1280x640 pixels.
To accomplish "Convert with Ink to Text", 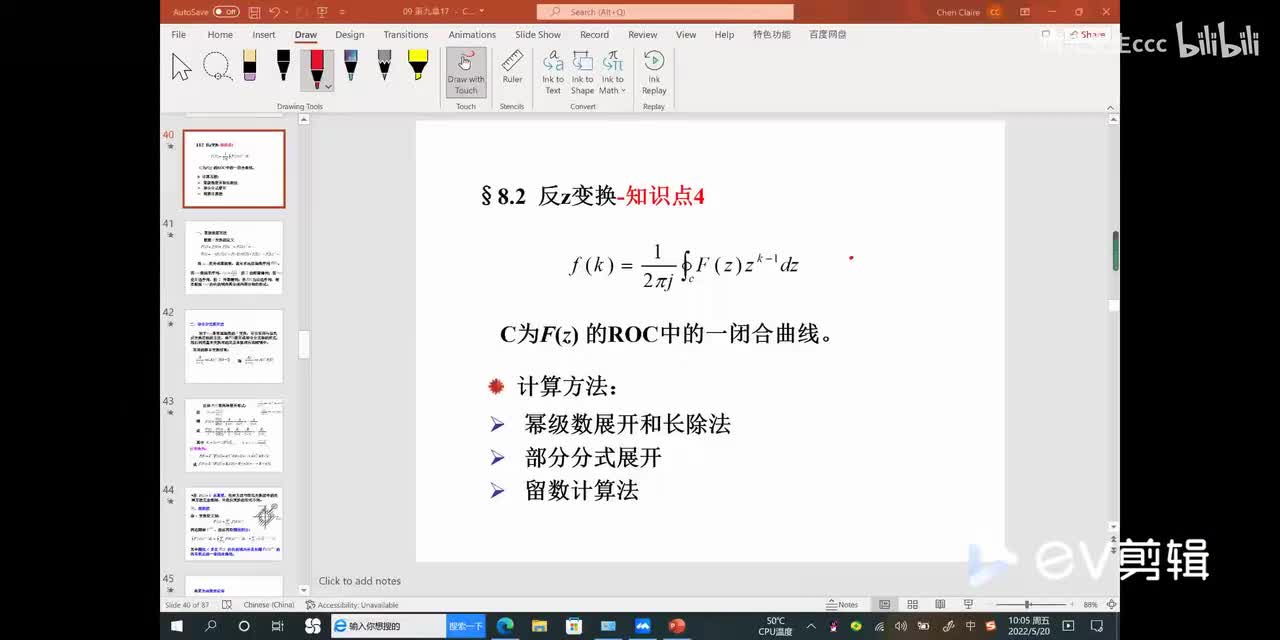I will click(553, 72).
